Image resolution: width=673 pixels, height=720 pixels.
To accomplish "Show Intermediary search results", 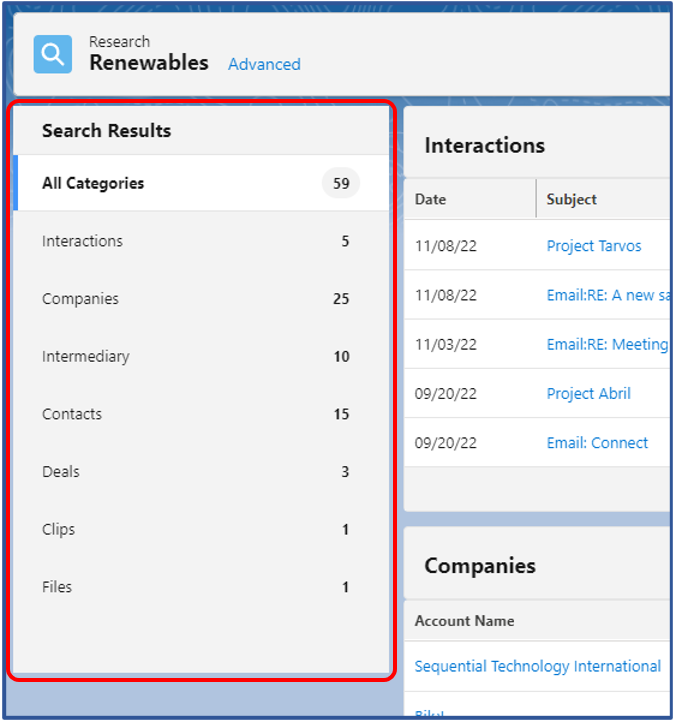I will tap(202, 356).
